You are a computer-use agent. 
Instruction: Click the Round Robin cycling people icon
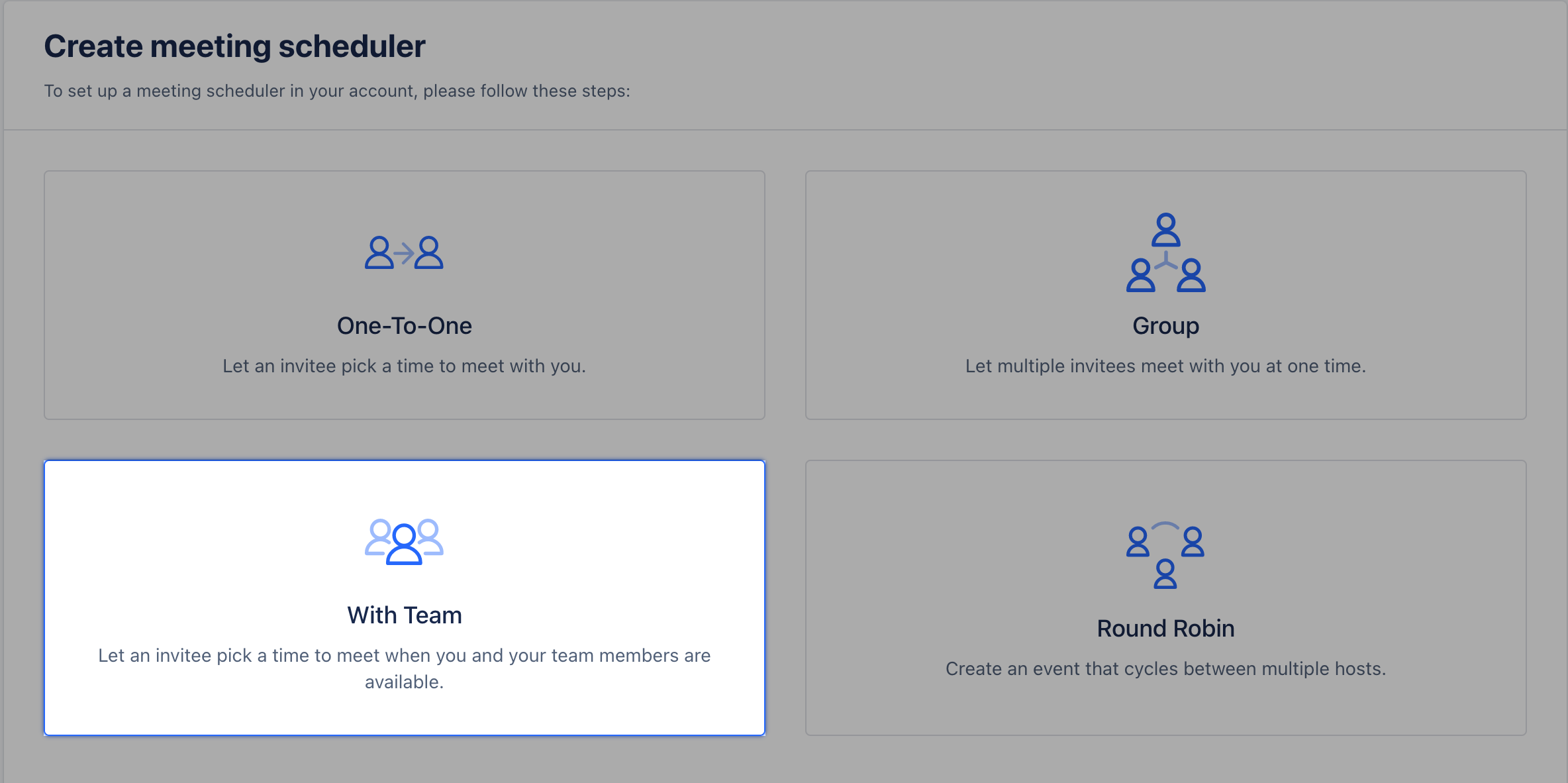[x=1165, y=555]
